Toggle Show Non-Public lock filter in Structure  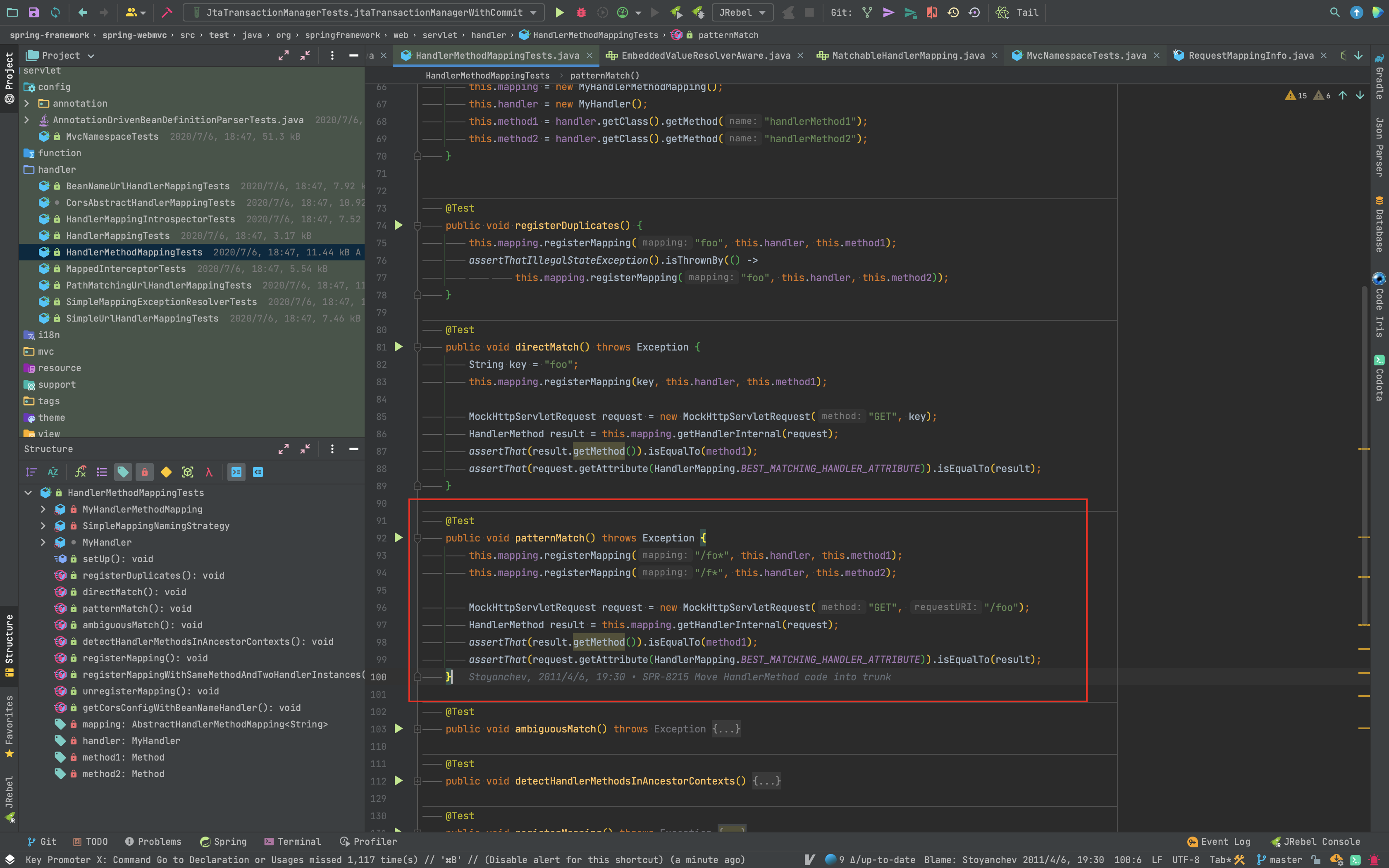[x=144, y=472]
